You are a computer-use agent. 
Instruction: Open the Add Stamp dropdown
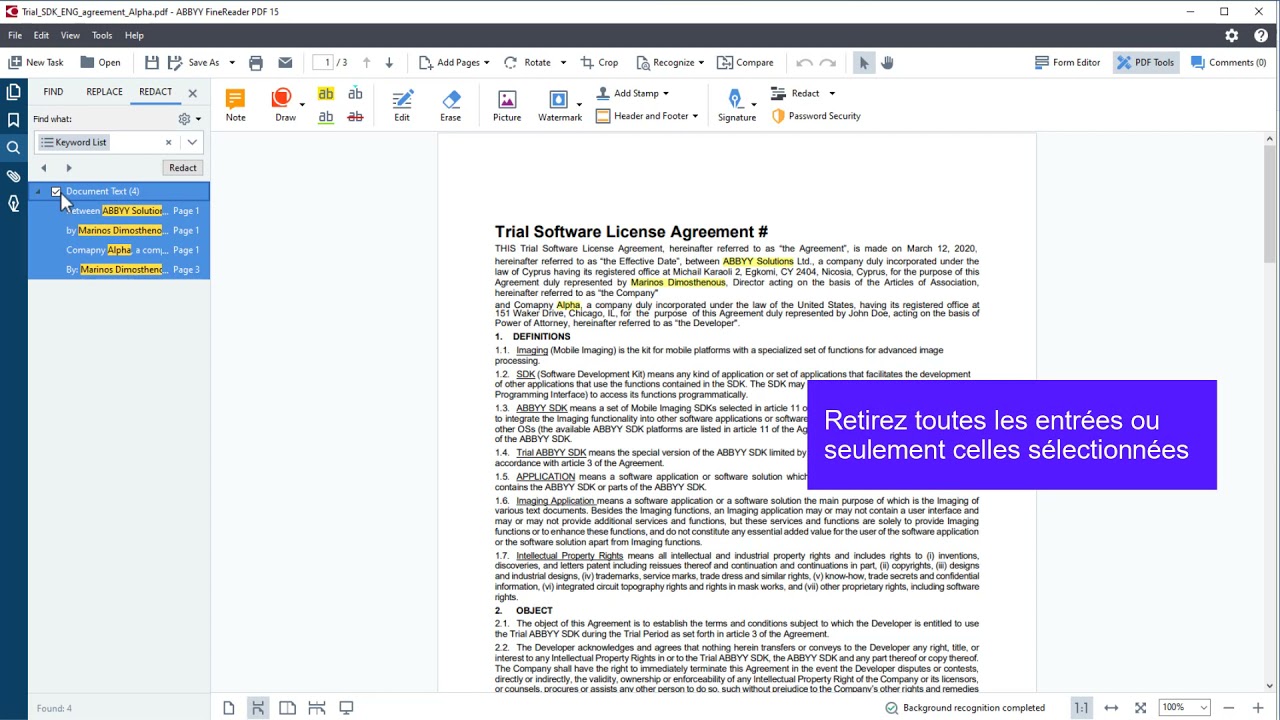(x=666, y=93)
